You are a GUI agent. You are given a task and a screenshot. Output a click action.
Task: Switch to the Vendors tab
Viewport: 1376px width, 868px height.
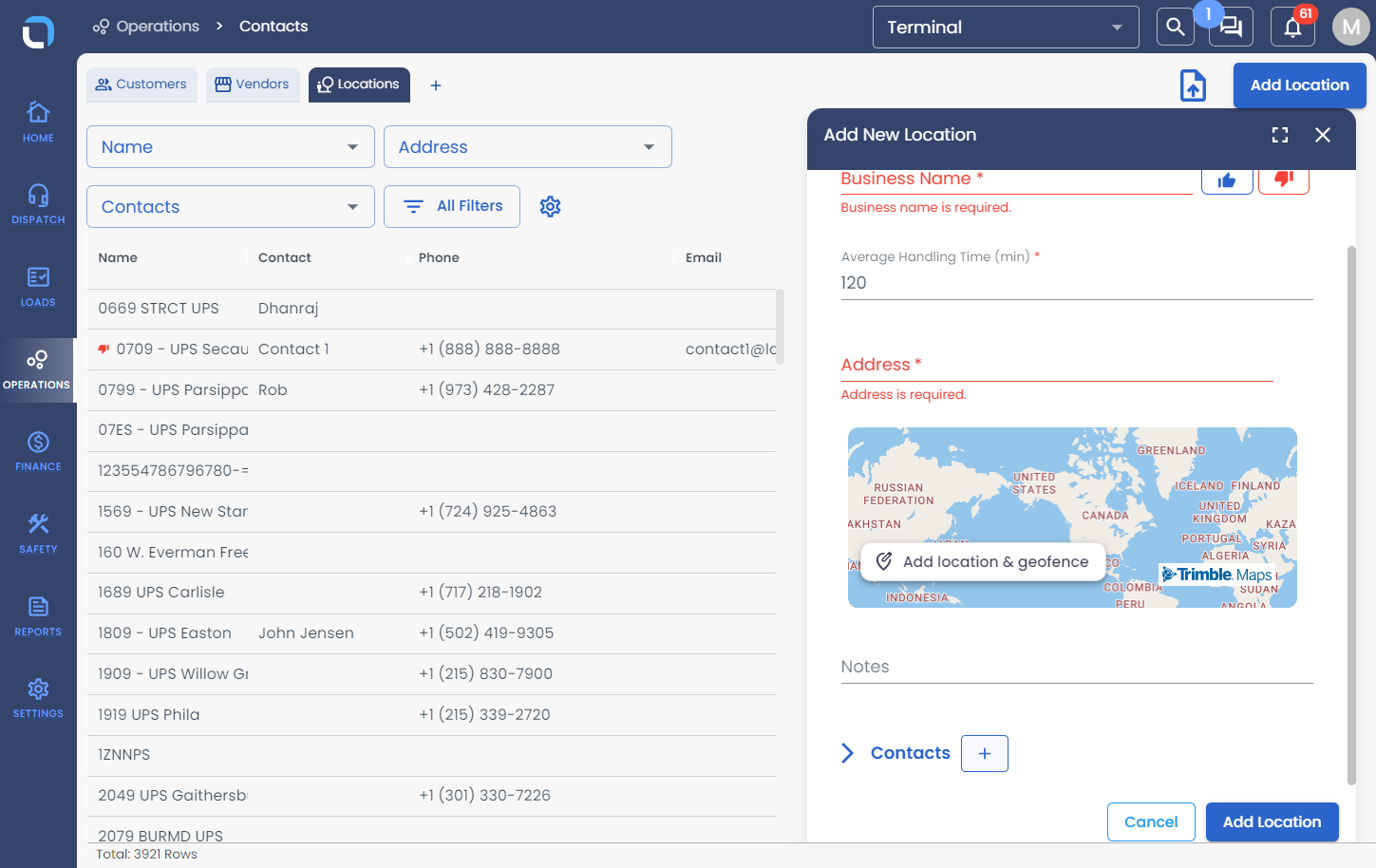[253, 85]
